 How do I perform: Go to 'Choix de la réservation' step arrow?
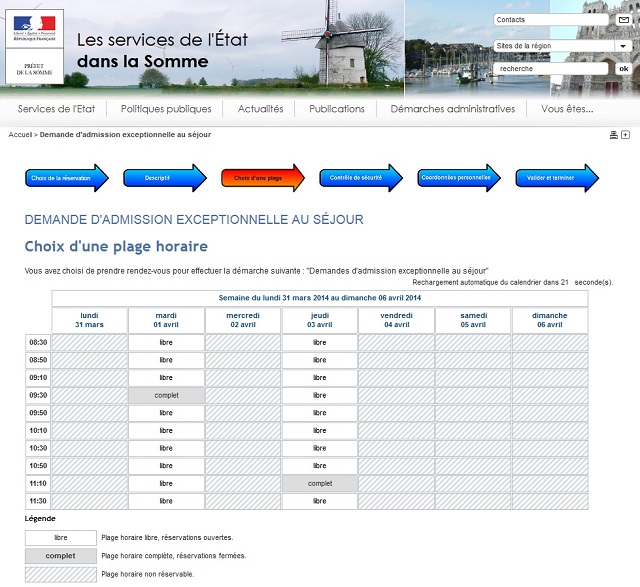[66, 178]
